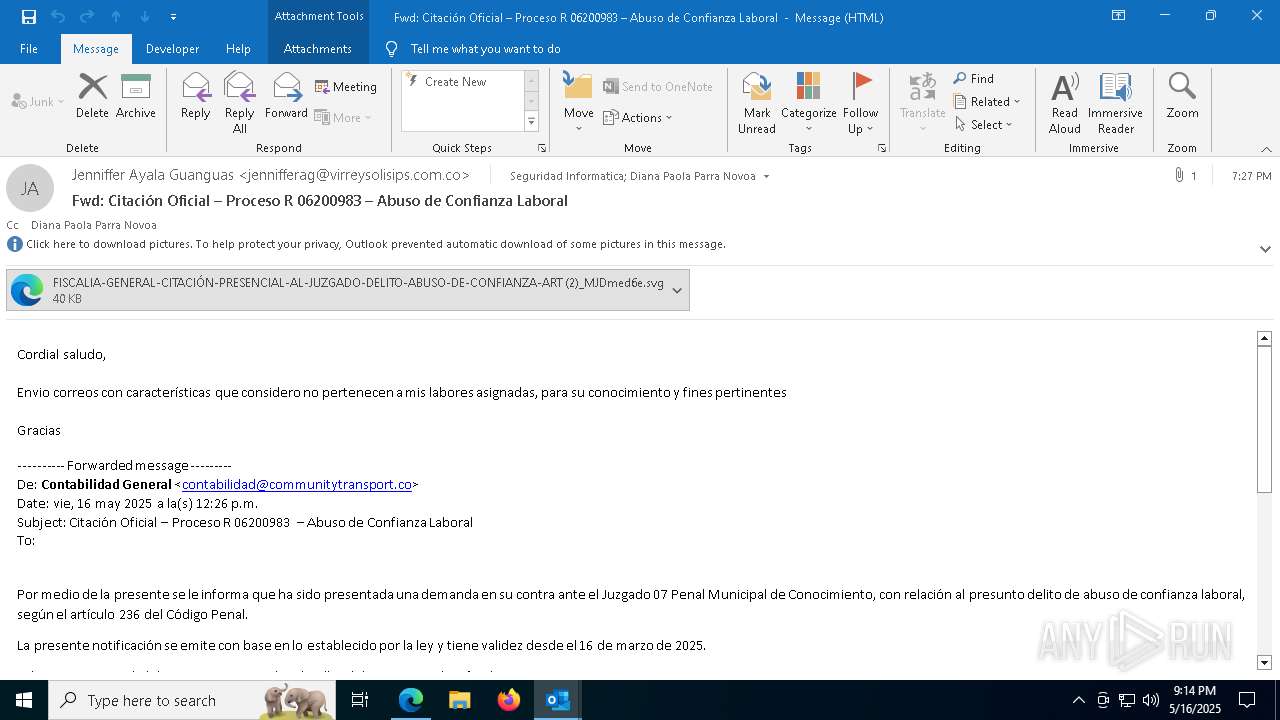Open the File tab
Image resolution: width=1280 pixels, height=720 pixels.
(x=29, y=48)
